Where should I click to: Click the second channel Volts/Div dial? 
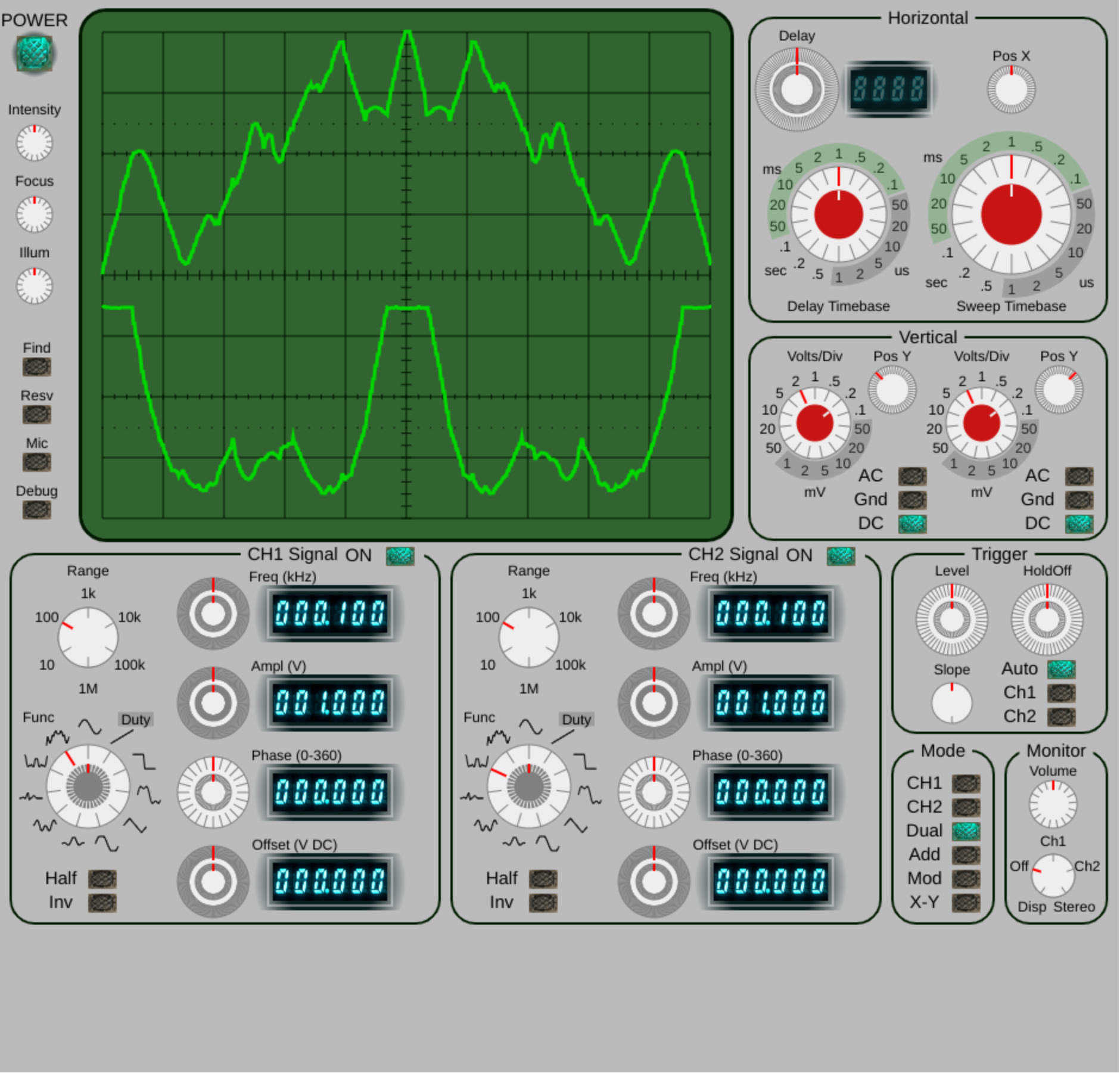click(x=982, y=423)
